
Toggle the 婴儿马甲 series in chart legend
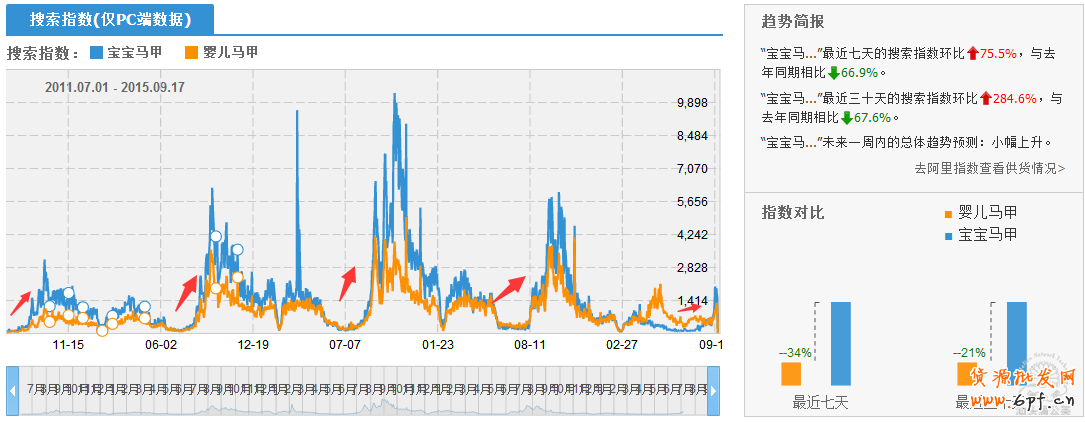coord(230,52)
